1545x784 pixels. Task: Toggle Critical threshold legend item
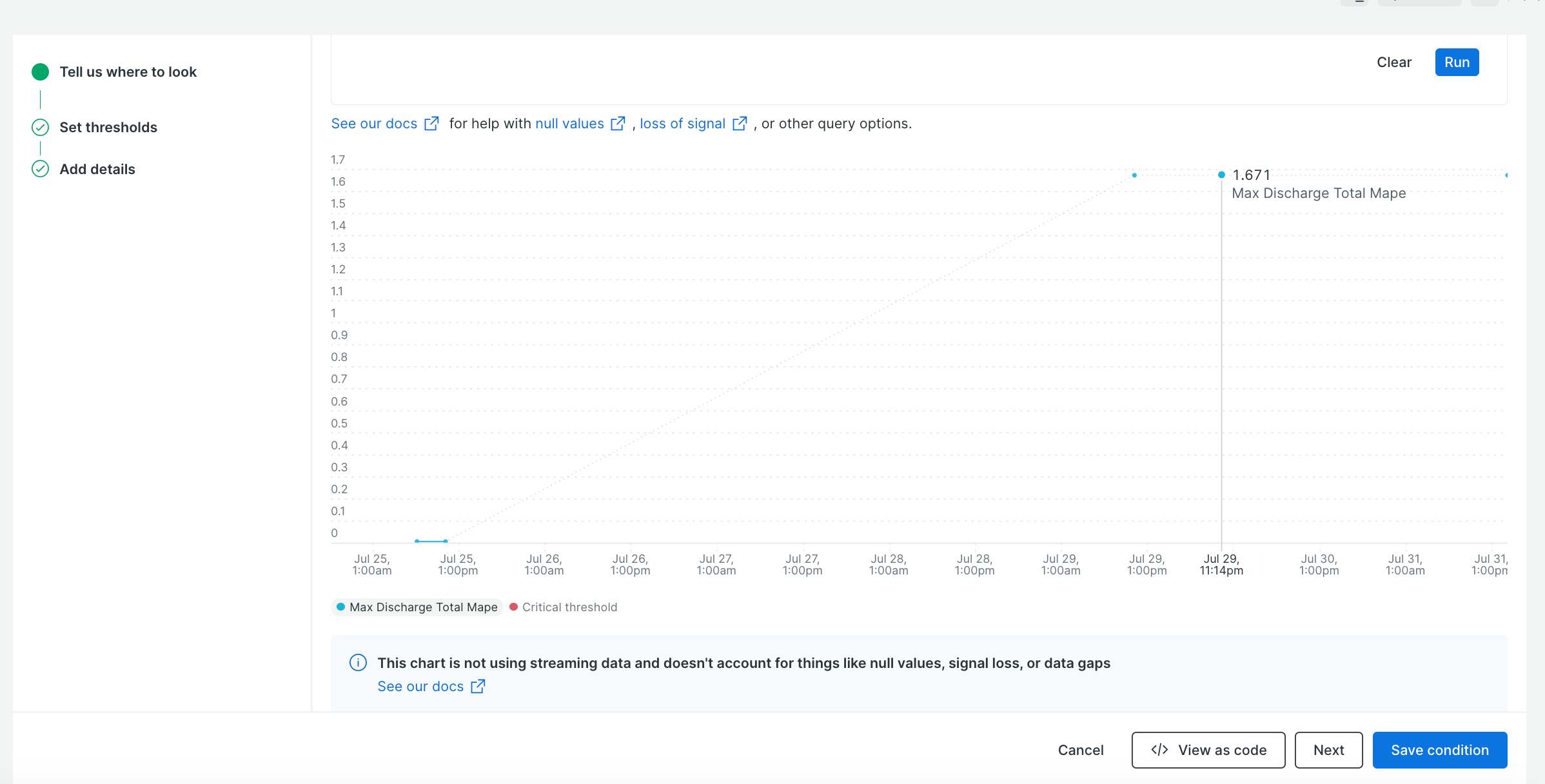(x=563, y=607)
